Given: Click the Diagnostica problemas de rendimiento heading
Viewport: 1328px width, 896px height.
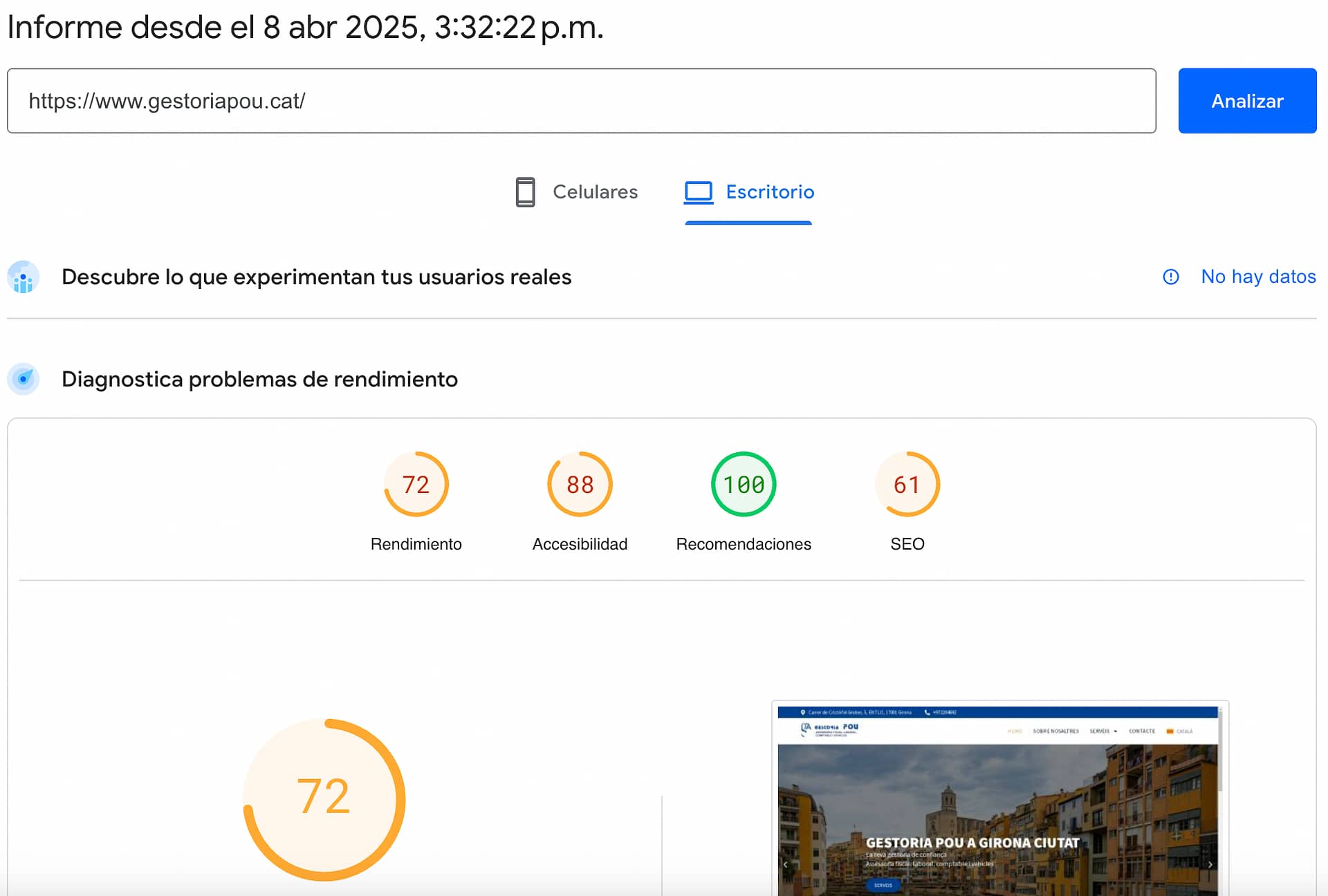Looking at the screenshot, I should (x=259, y=379).
